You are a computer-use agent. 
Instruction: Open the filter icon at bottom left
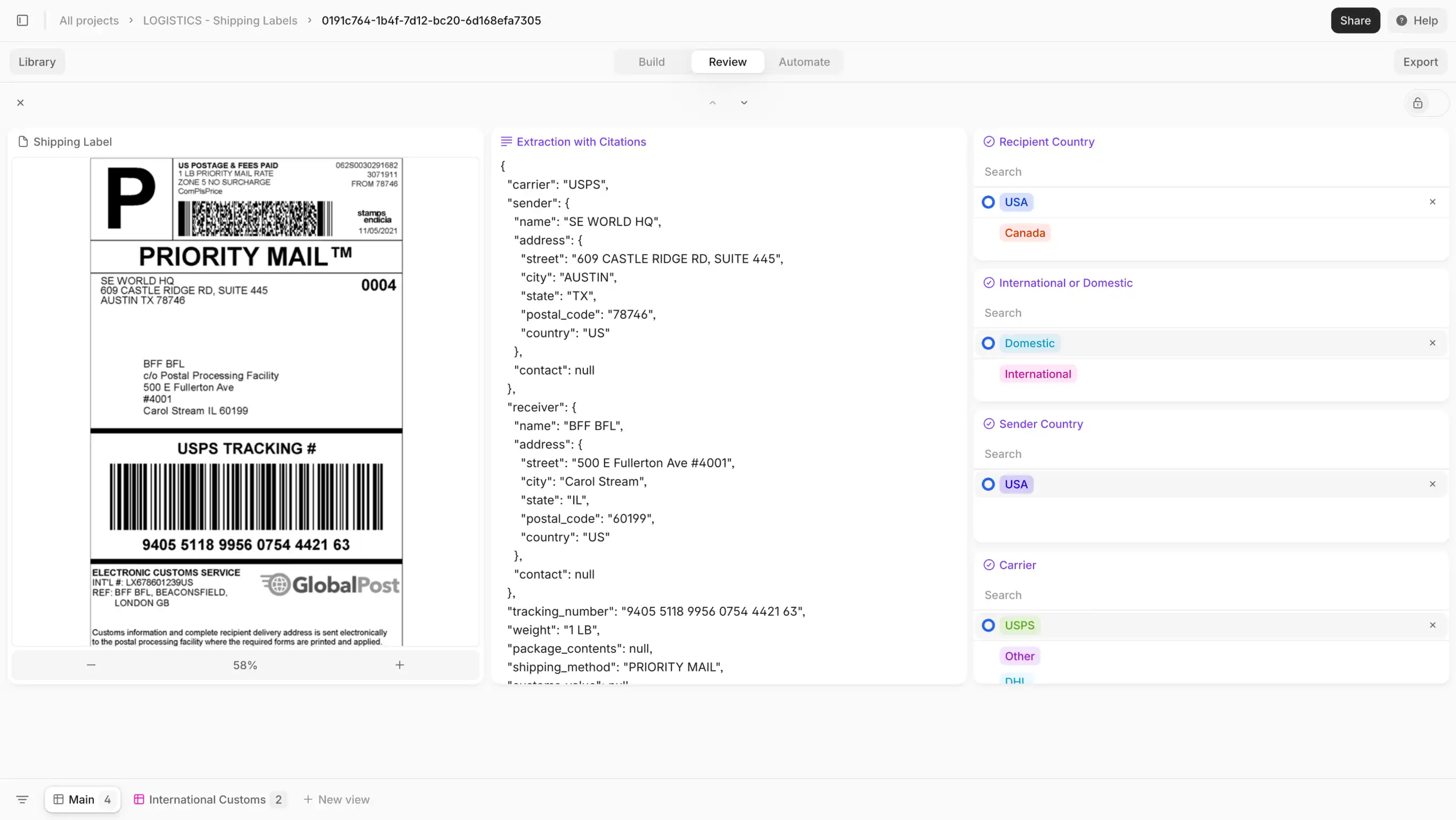point(22,800)
